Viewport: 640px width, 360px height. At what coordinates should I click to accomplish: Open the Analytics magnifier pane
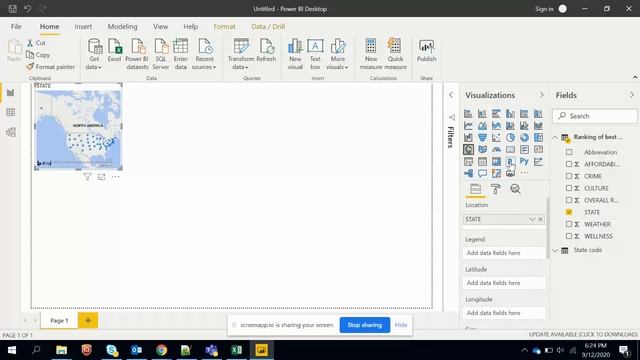[516, 189]
